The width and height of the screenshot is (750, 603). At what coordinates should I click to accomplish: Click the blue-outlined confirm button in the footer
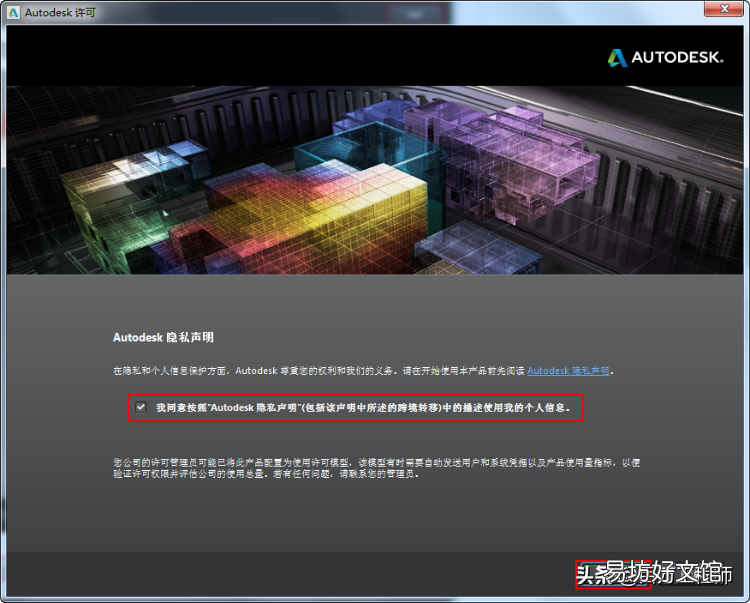pyautogui.click(x=613, y=574)
